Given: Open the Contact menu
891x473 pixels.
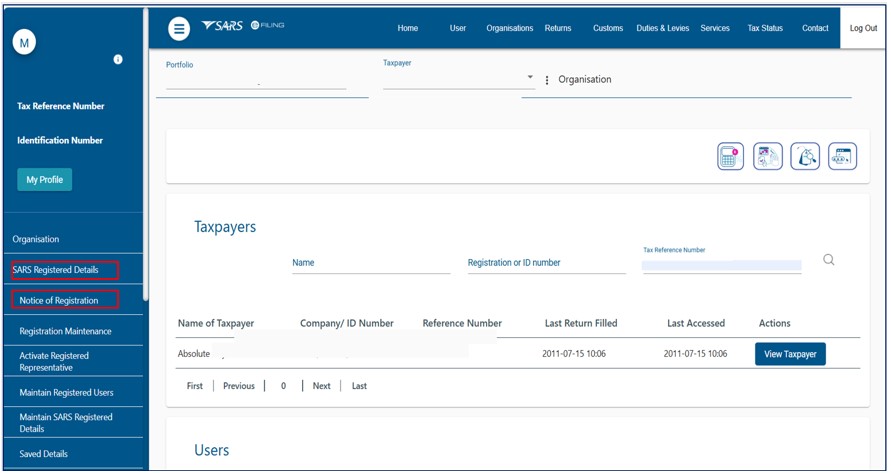Looking at the screenshot, I should [815, 28].
